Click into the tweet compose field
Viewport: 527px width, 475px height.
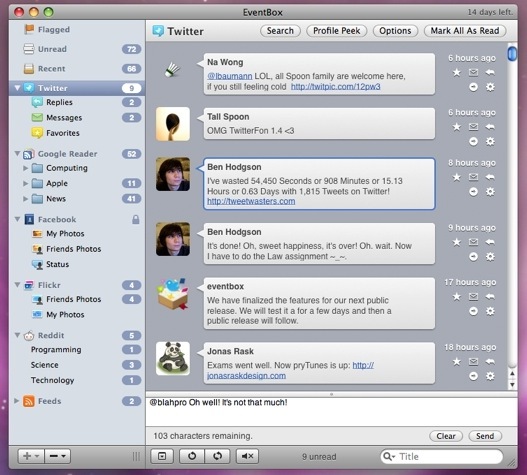tap(331, 412)
